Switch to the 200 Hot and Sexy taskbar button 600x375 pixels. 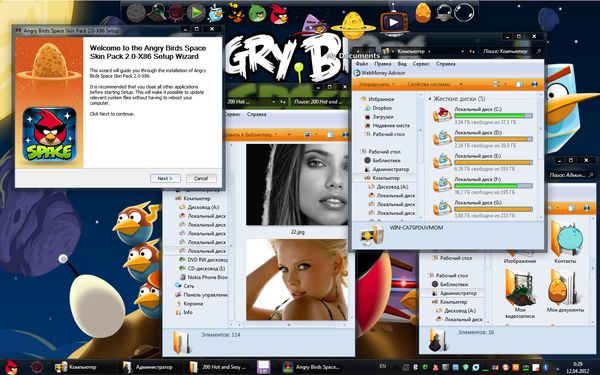tap(218, 367)
